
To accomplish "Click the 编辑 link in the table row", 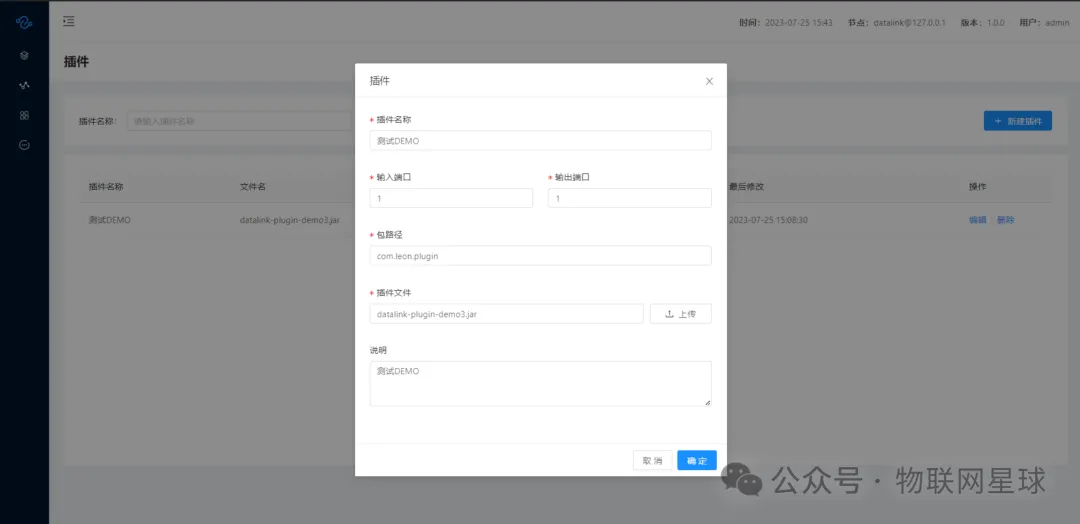I will (977, 220).
